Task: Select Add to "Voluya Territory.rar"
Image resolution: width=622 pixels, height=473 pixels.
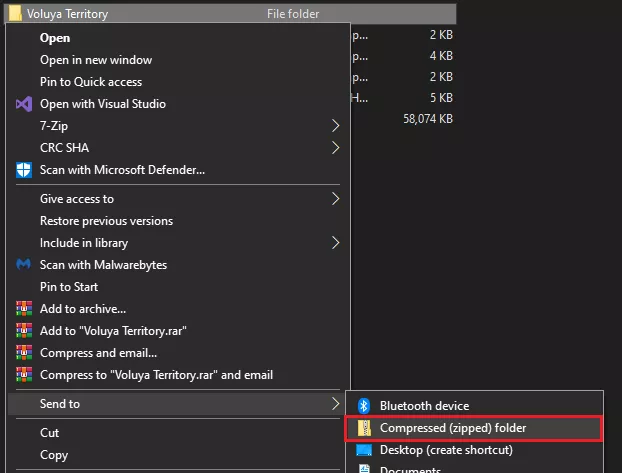Action: click(x=113, y=331)
